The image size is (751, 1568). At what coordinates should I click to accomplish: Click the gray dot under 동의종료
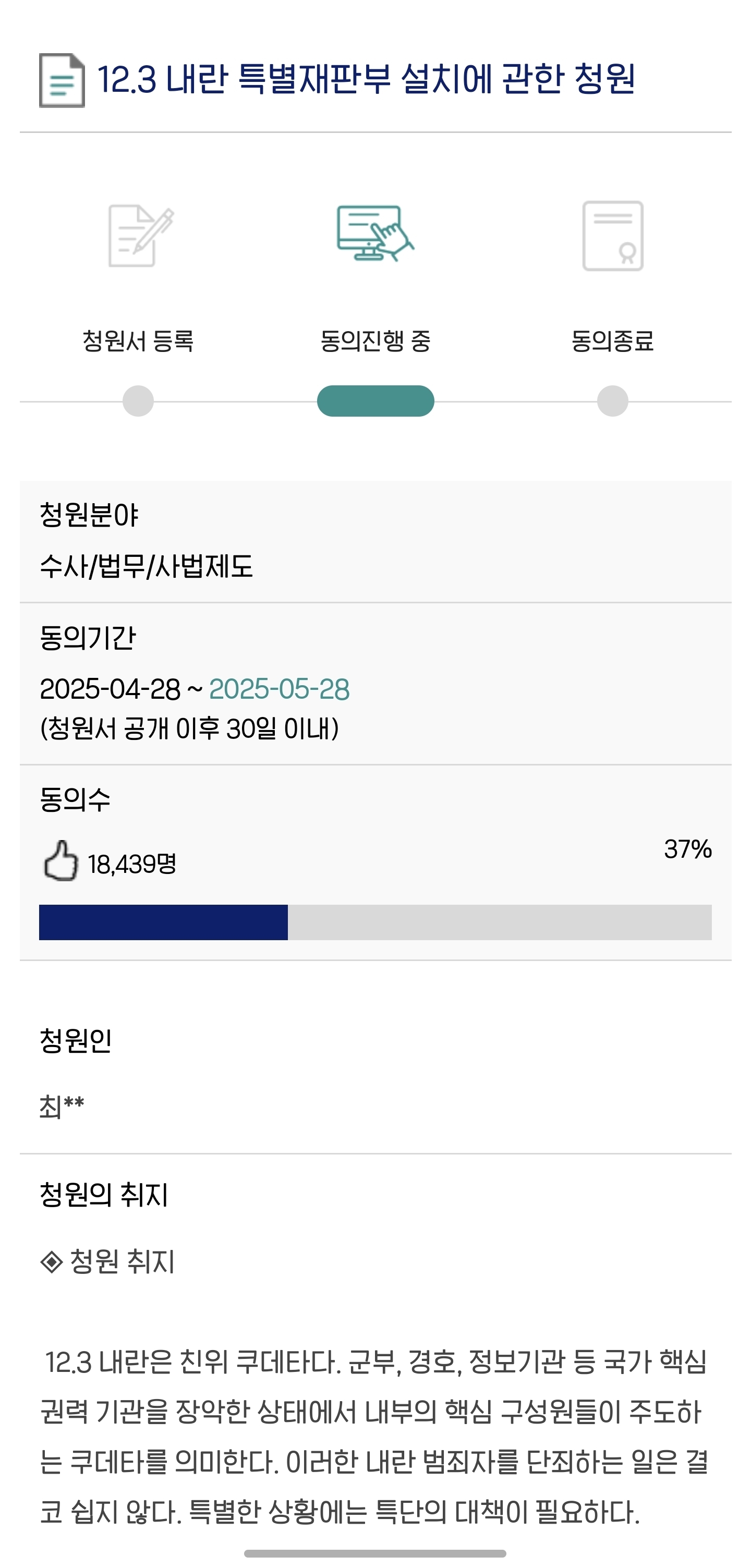pos(612,401)
